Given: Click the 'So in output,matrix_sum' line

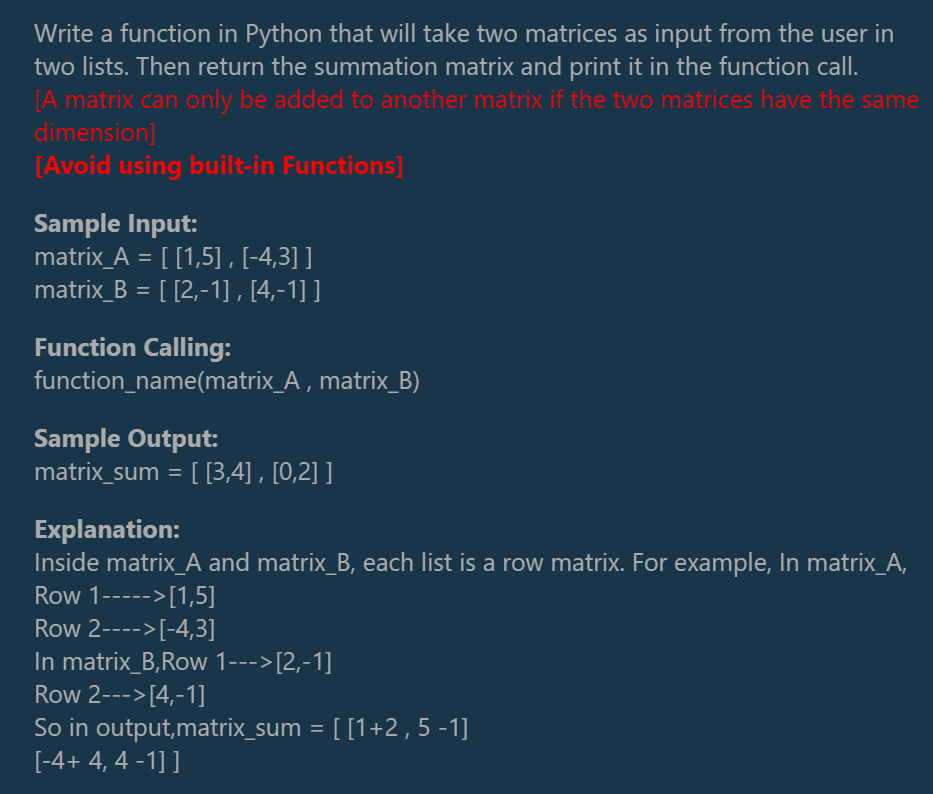Looking at the screenshot, I should tap(251, 728).
